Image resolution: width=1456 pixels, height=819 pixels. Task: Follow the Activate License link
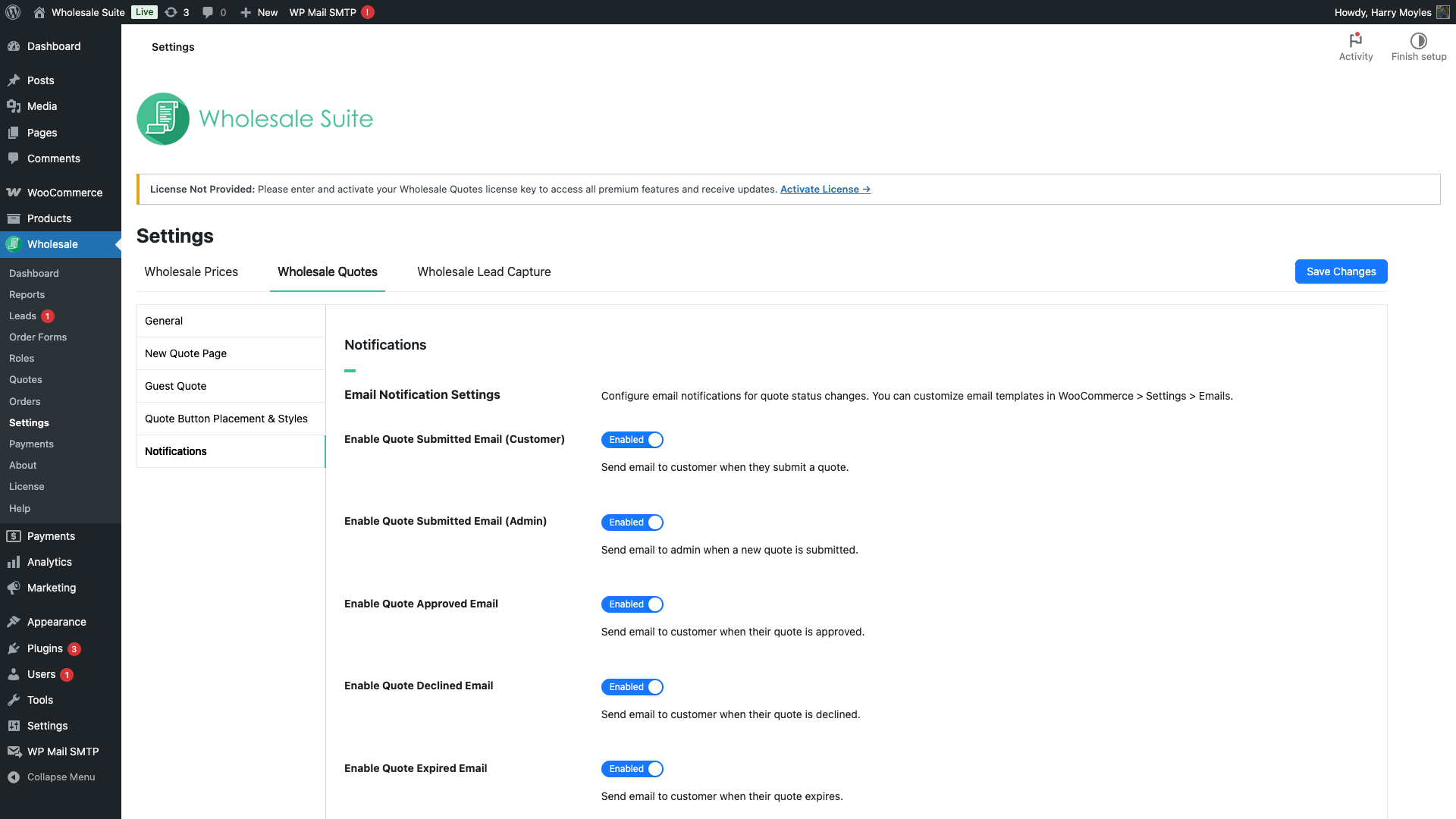(x=824, y=189)
